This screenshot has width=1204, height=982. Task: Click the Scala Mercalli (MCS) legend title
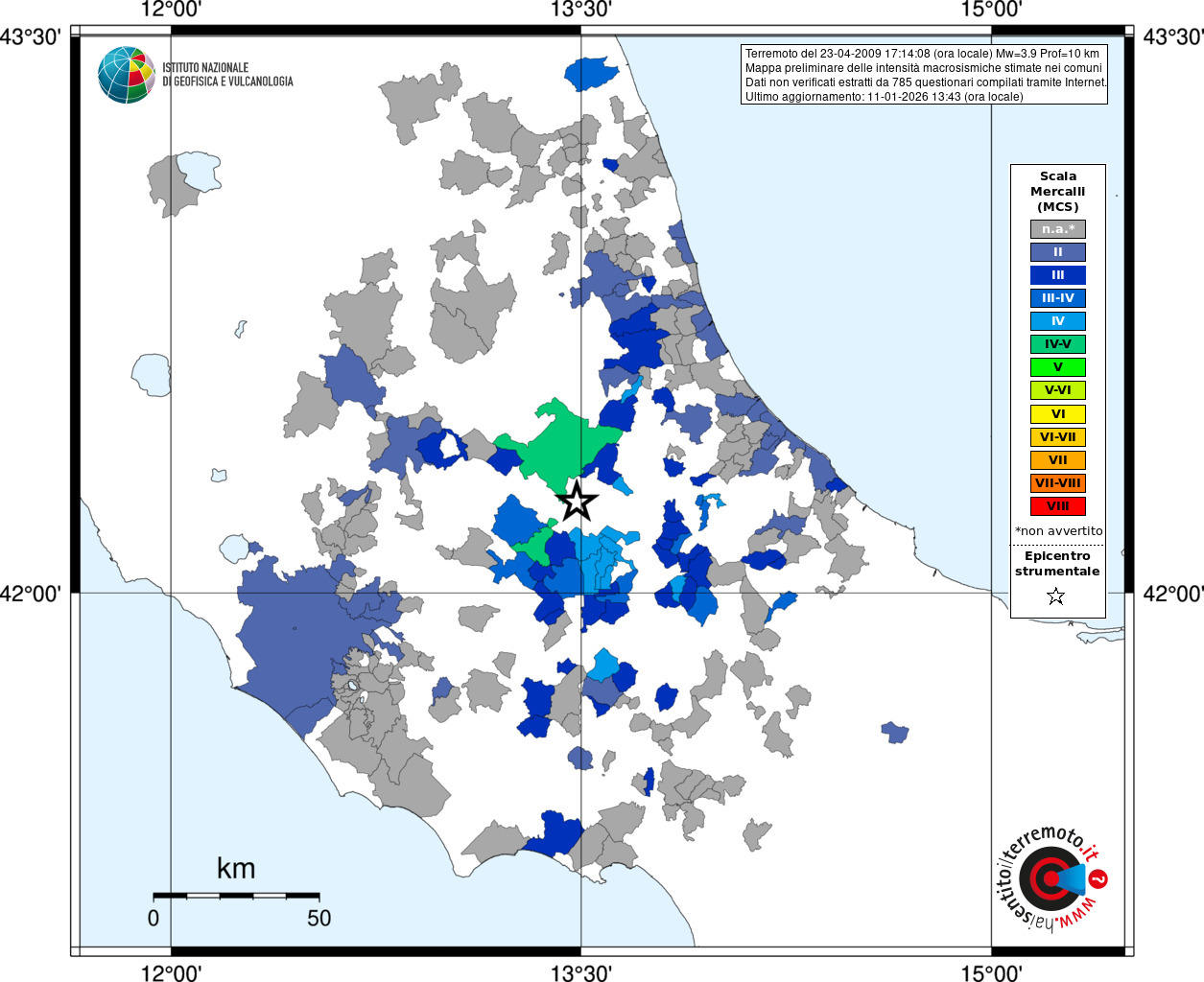coord(1057,192)
